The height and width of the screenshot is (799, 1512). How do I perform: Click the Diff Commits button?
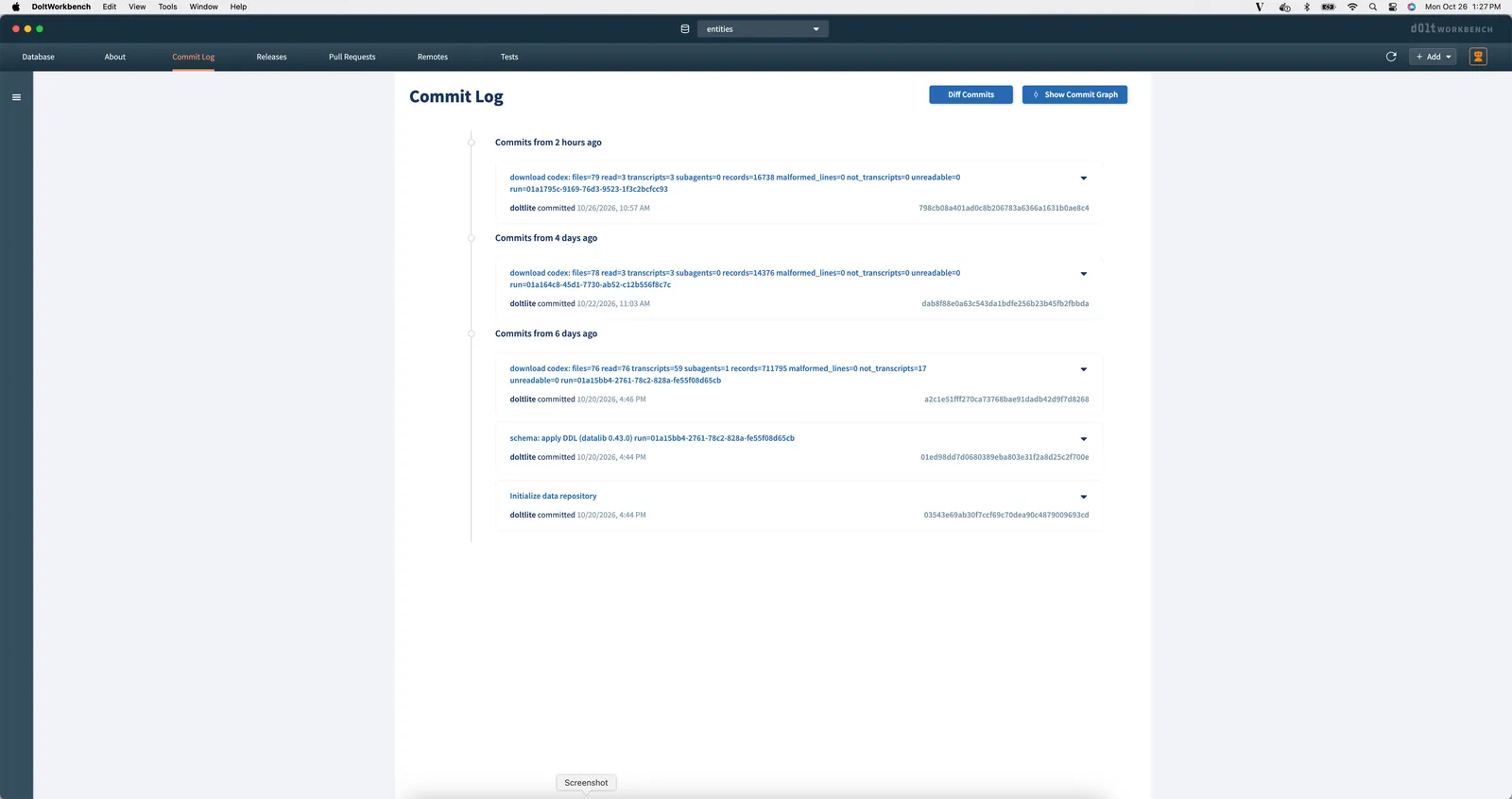coord(971,94)
